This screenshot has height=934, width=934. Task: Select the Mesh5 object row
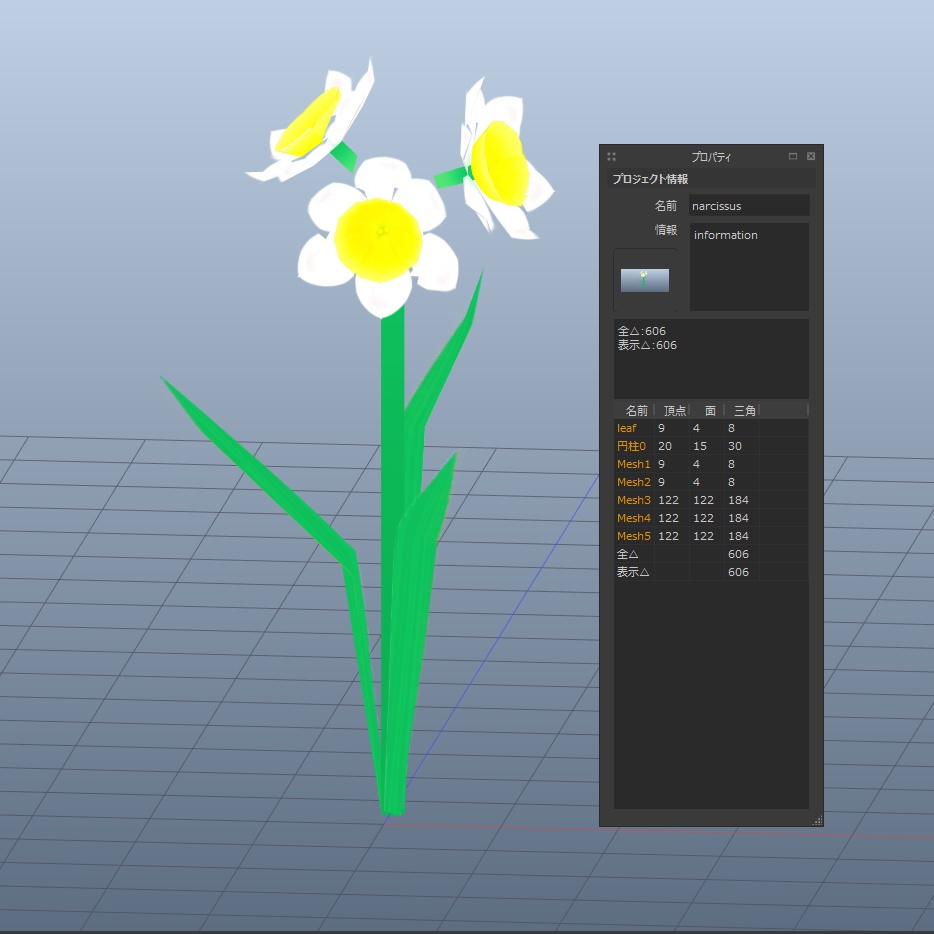633,536
